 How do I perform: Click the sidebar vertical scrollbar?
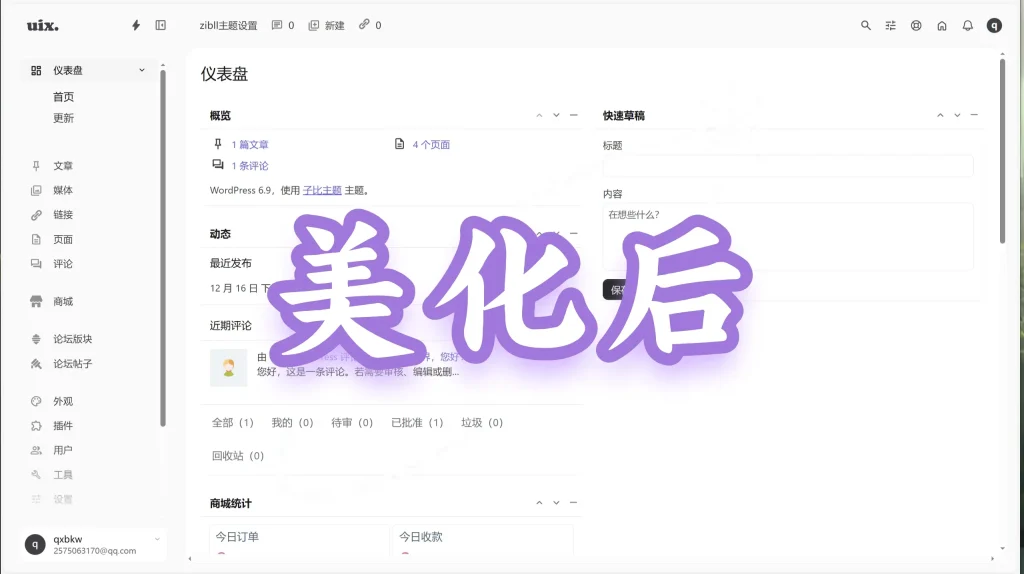(x=163, y=248)
